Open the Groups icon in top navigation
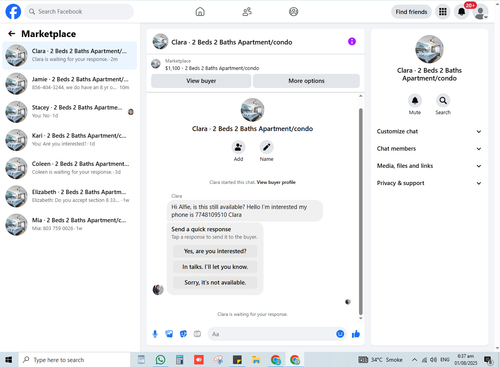 [293, 12]
